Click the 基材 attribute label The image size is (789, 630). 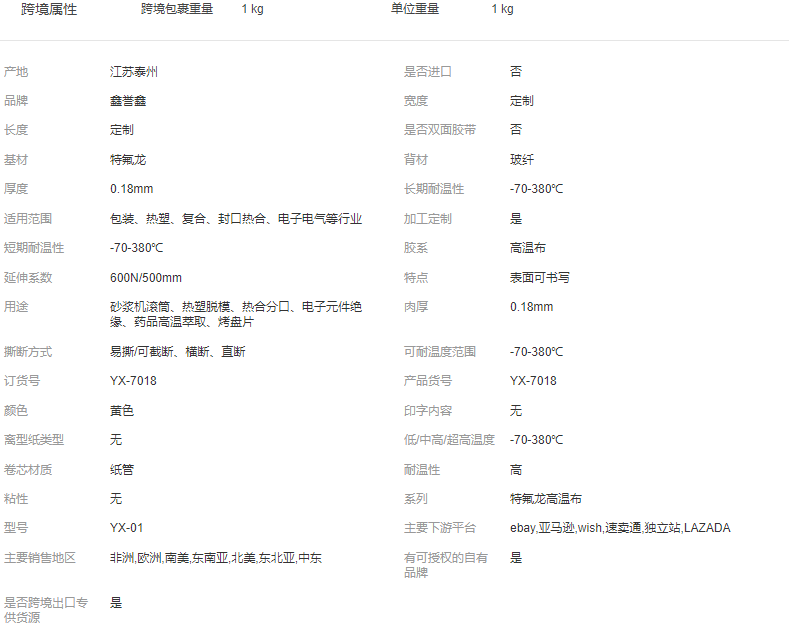16,160
